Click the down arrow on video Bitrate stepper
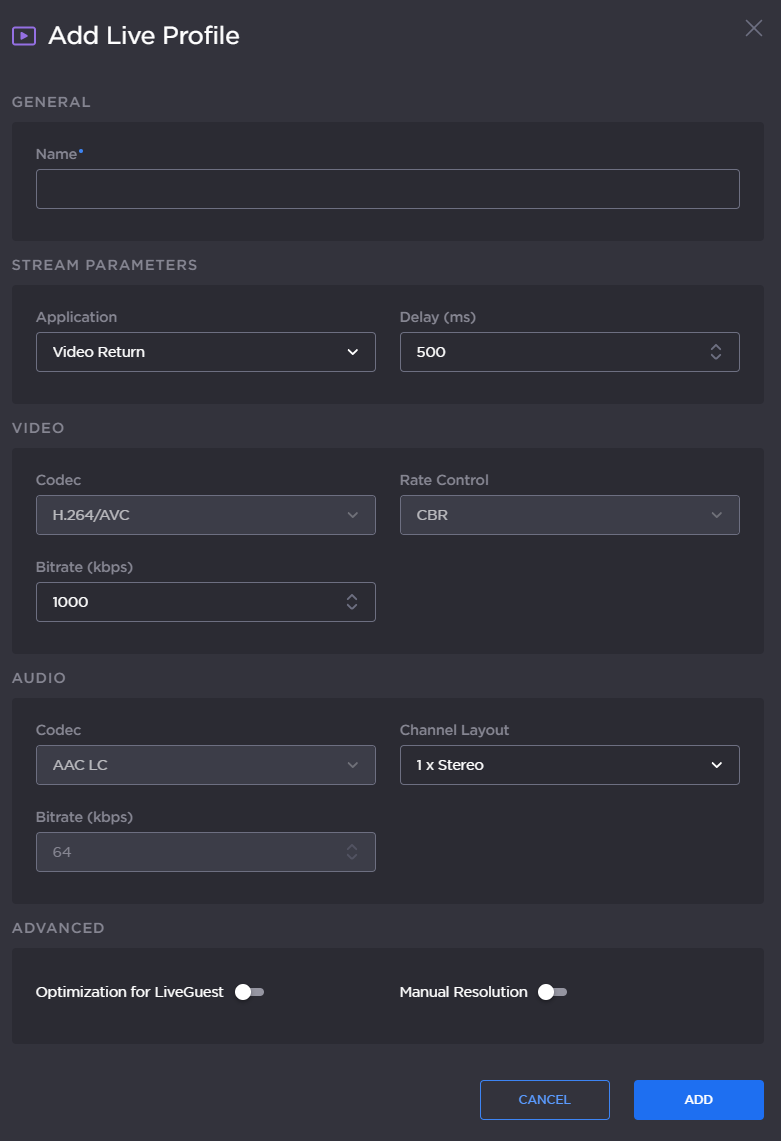Screen dimensions: 781x1141 (x=351, y=607)
